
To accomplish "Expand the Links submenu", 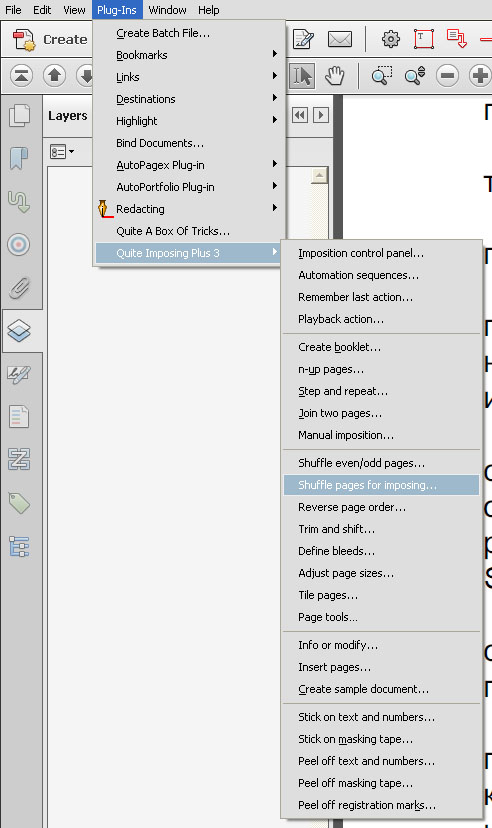I will (187, 77).
